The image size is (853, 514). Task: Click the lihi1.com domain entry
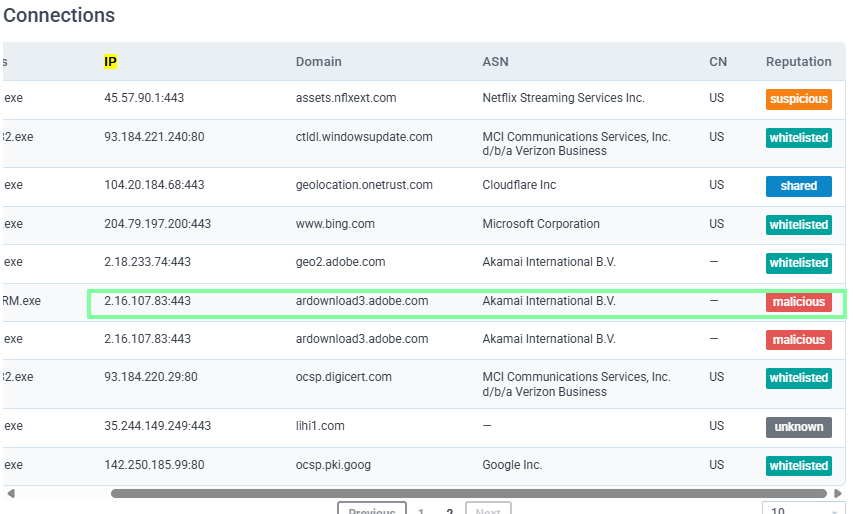(x=320, y=426)
